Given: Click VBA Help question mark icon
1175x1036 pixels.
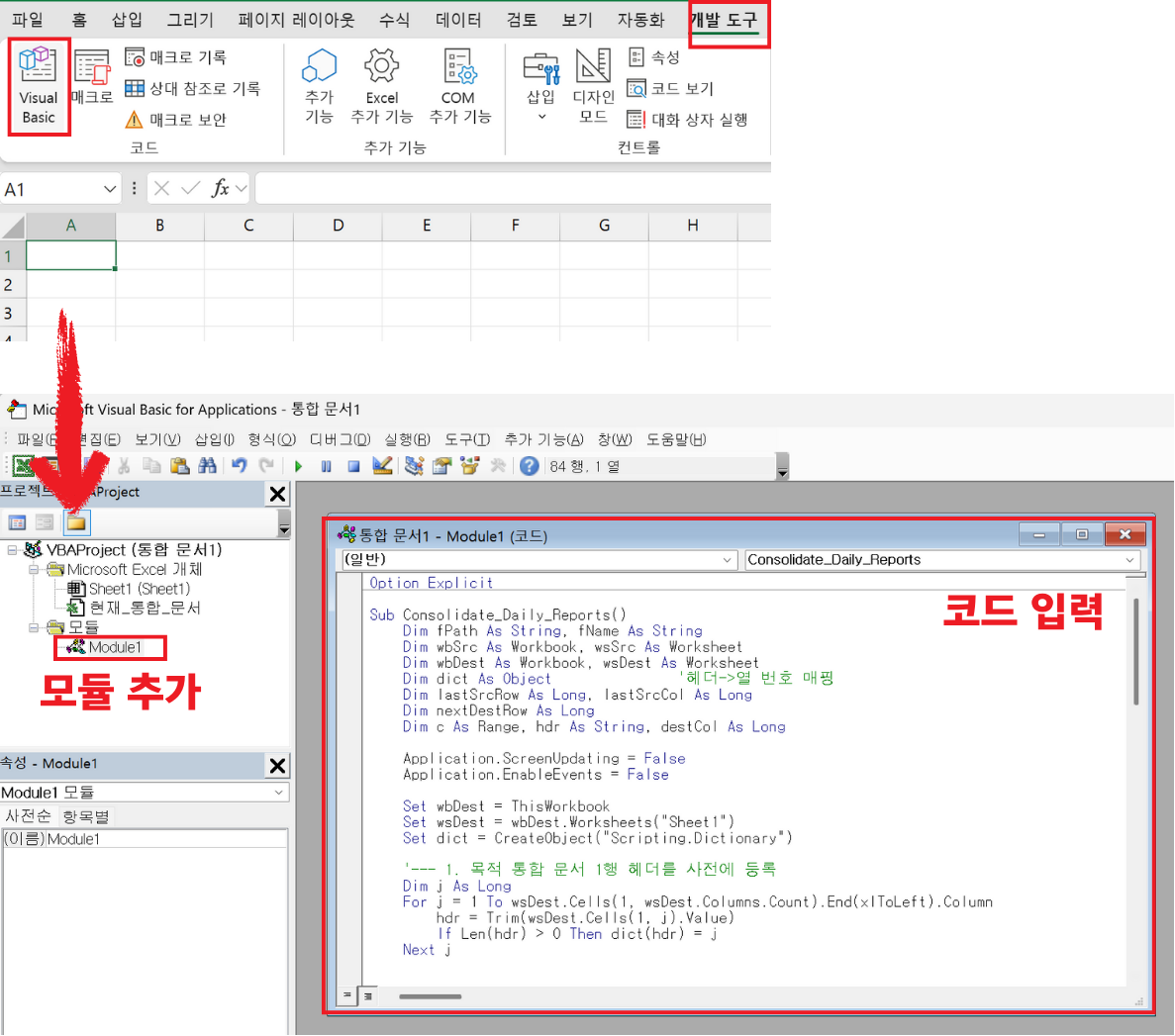Looking at the screenshot, I should click(529, 467).
